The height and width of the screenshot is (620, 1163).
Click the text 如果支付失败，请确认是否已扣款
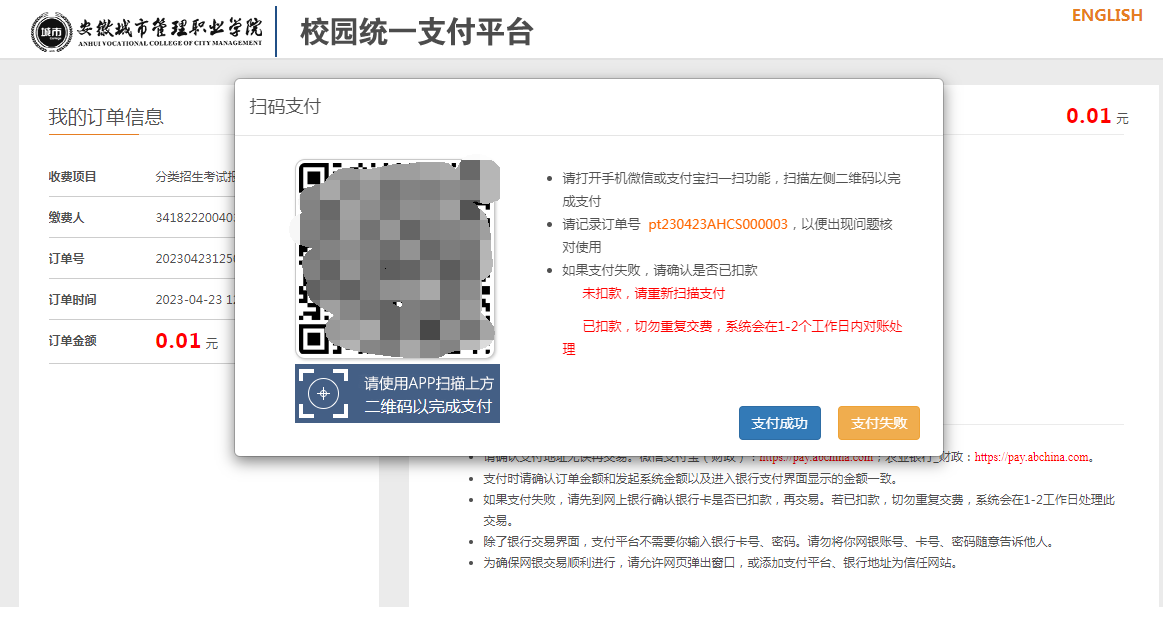(x=659, y=270)
